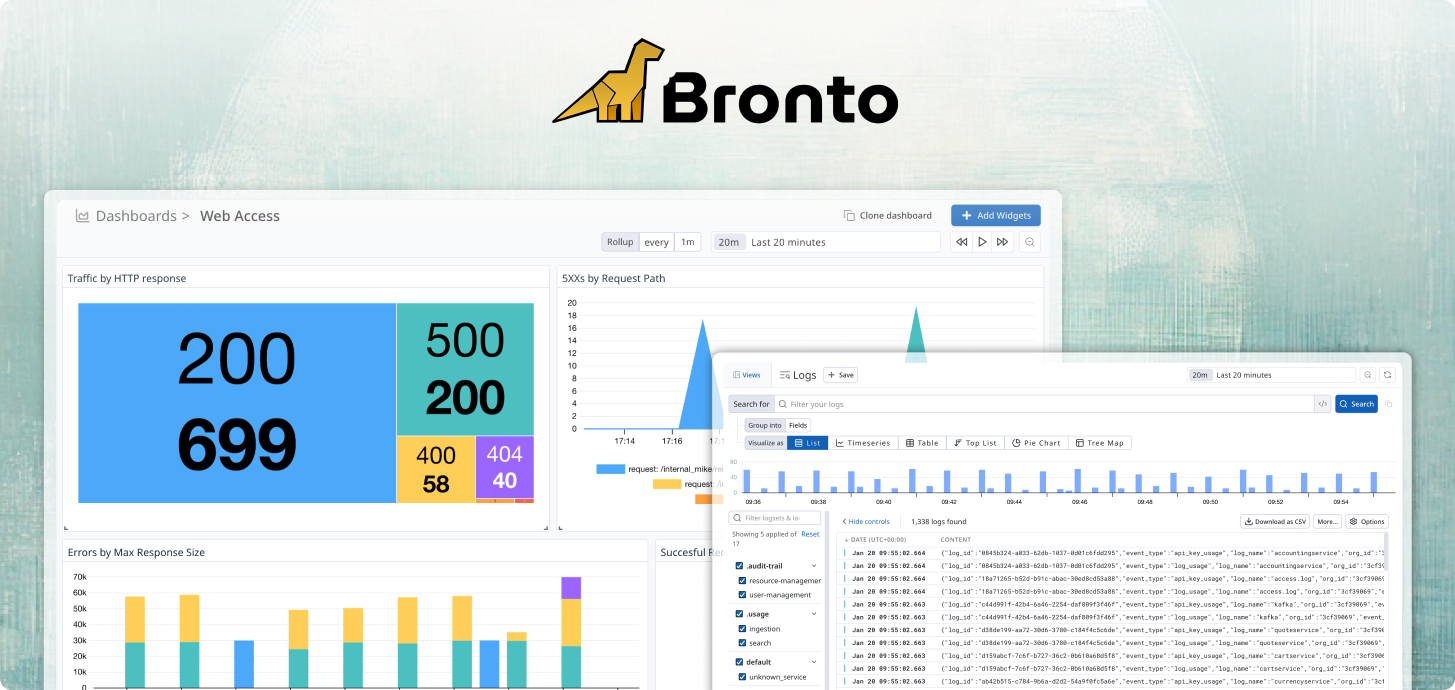
Task: Toggle the .usage checkbox
Action: (x=739, y=614)
